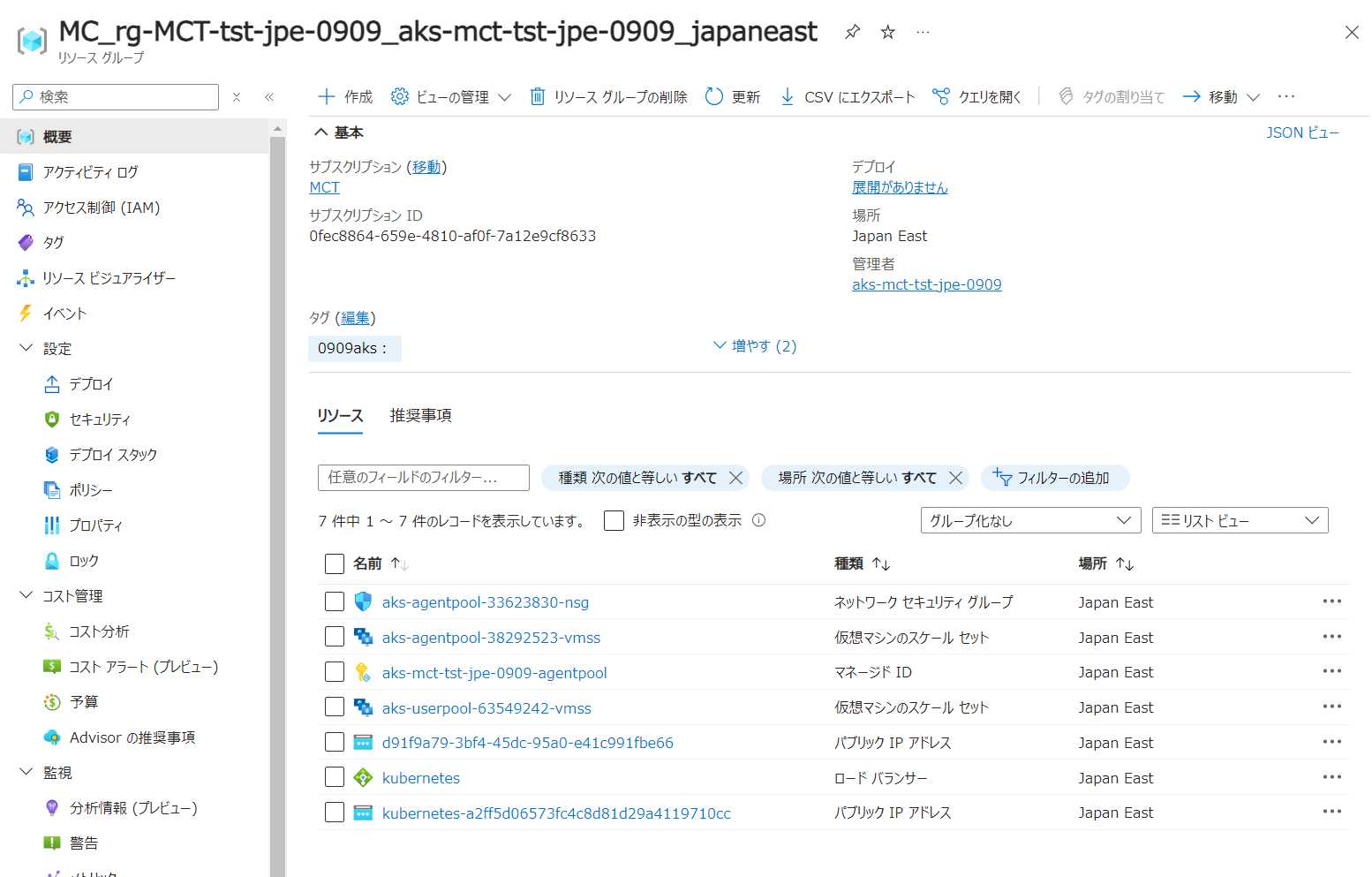The height and width of the screenshot is (877, 1372).
Task: Collapse the 監視 sidebar section
Action: 26,772
